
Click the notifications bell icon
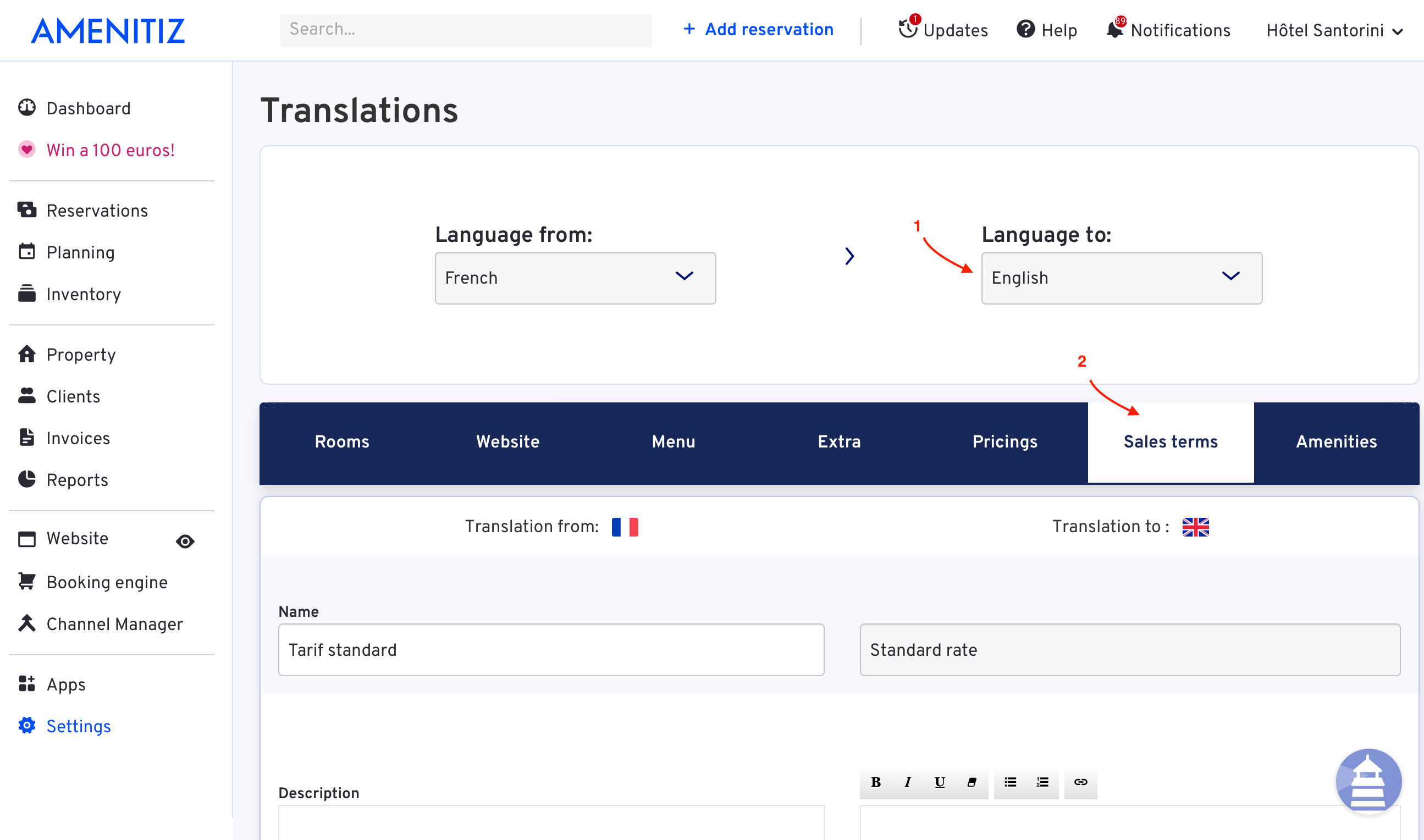tap(1113, 30)
